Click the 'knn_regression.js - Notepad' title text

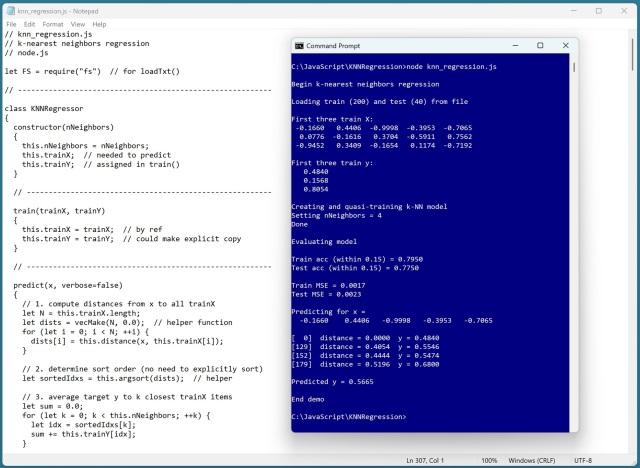click(58, 11)
